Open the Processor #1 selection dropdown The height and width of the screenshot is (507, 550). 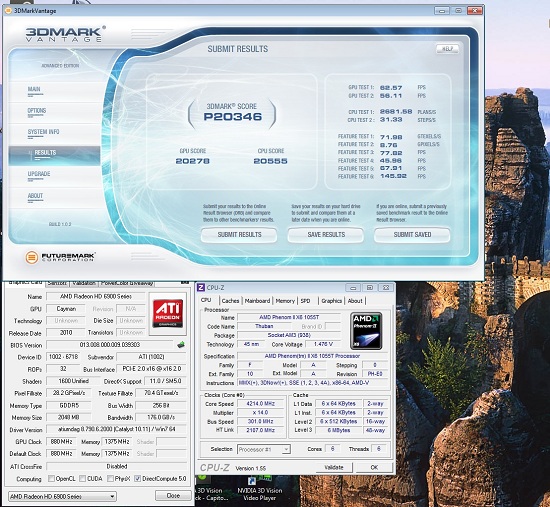tap(264, 449)
